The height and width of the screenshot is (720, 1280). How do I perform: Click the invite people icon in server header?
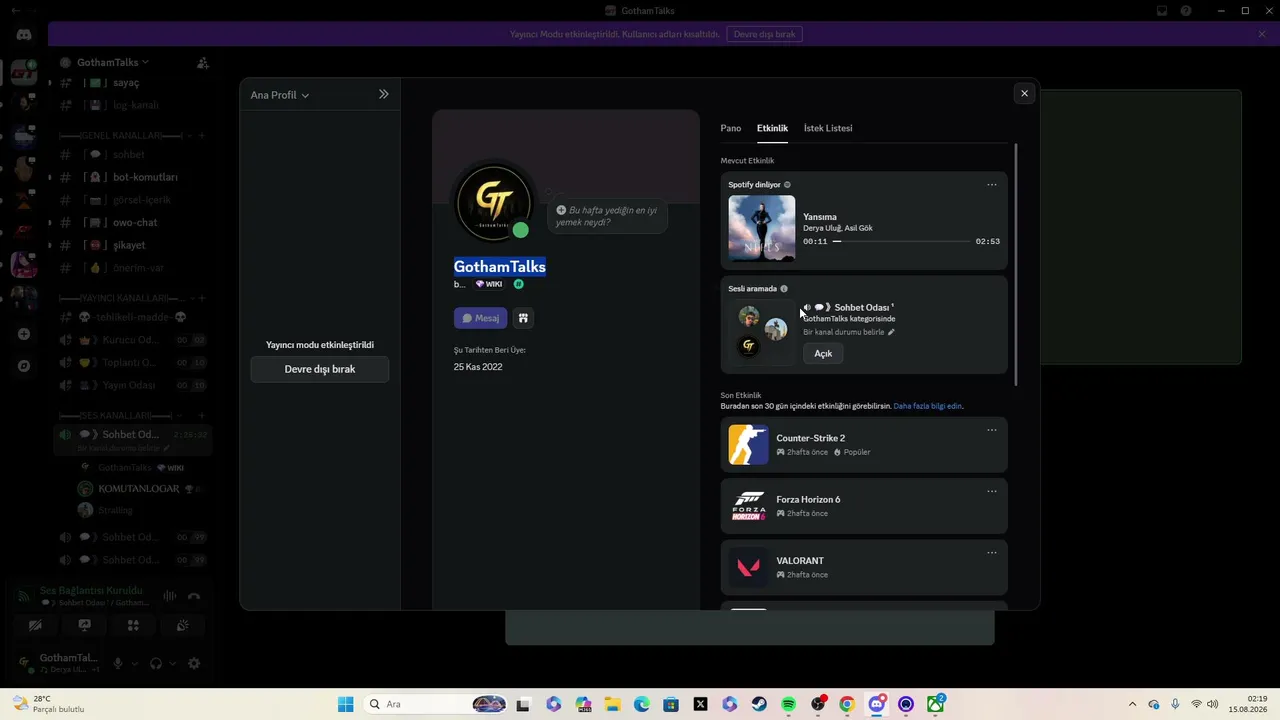click(x=203, y=63)
